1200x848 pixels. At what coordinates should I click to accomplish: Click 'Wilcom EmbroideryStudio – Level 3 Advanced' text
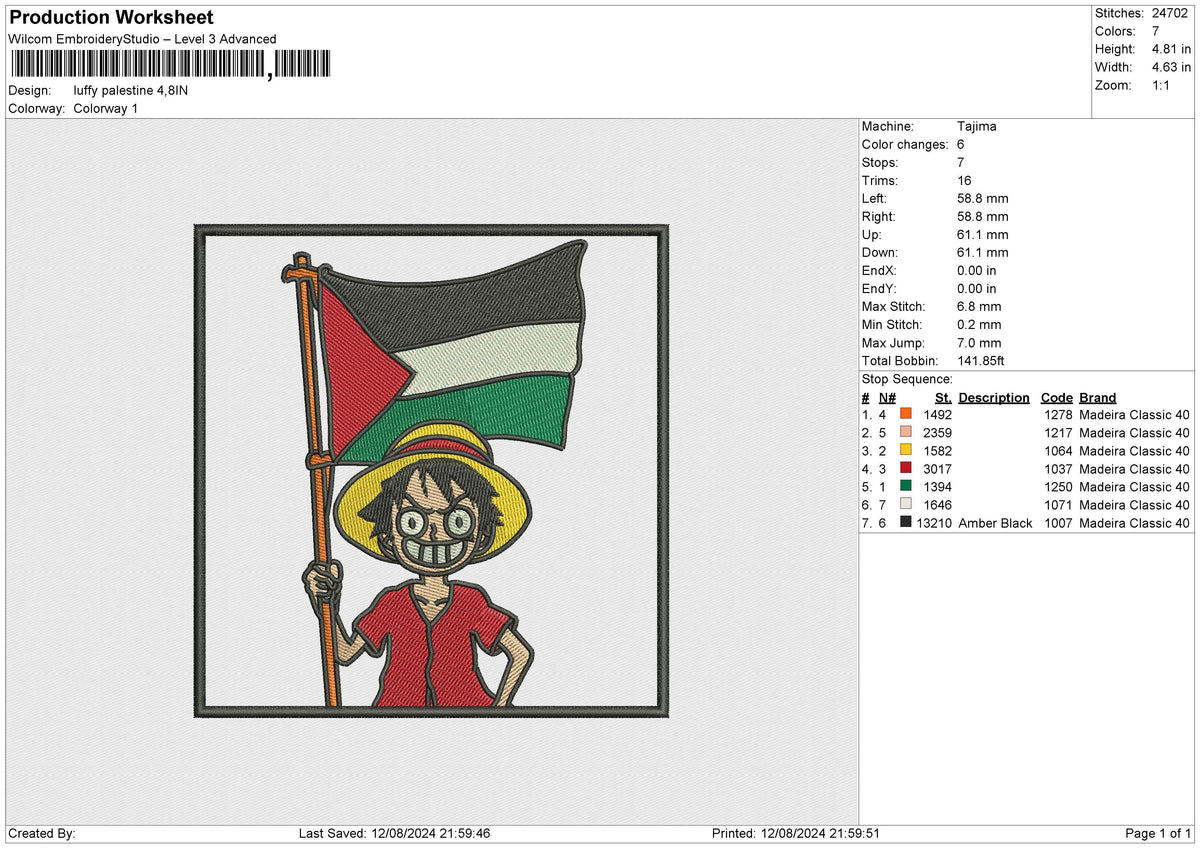click(x=142, y=39)
